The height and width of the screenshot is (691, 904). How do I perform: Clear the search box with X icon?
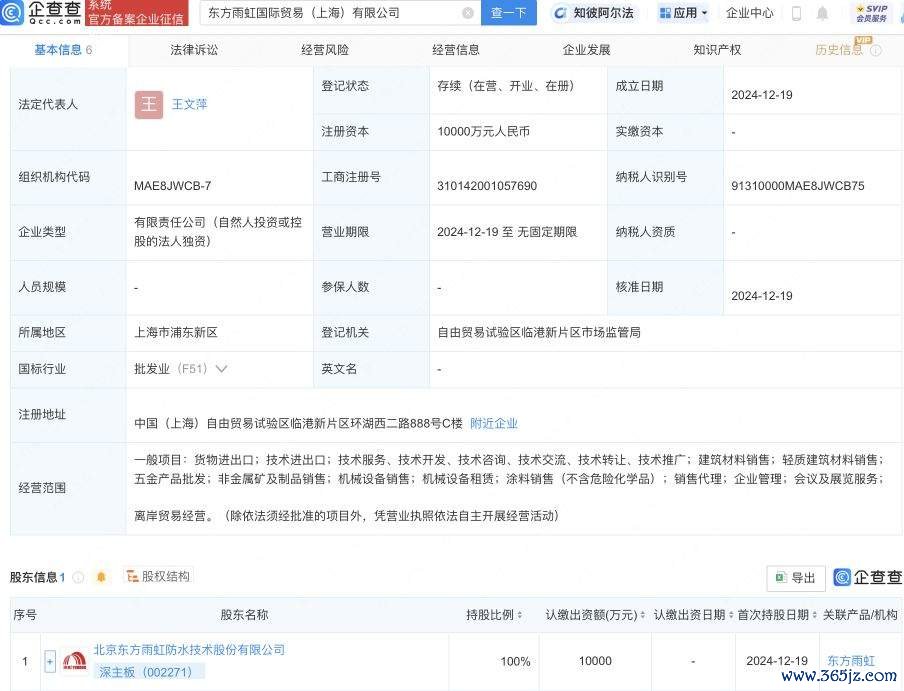tap(468, 13)
